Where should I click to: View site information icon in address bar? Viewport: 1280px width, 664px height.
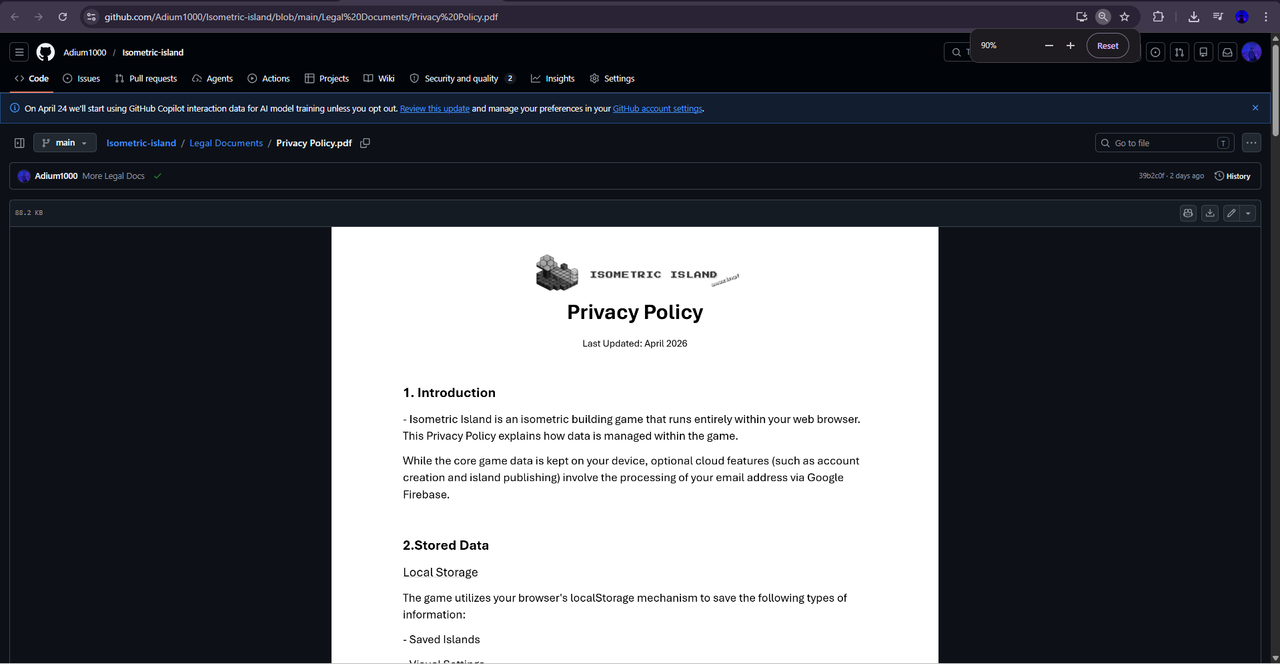(91, 17)
